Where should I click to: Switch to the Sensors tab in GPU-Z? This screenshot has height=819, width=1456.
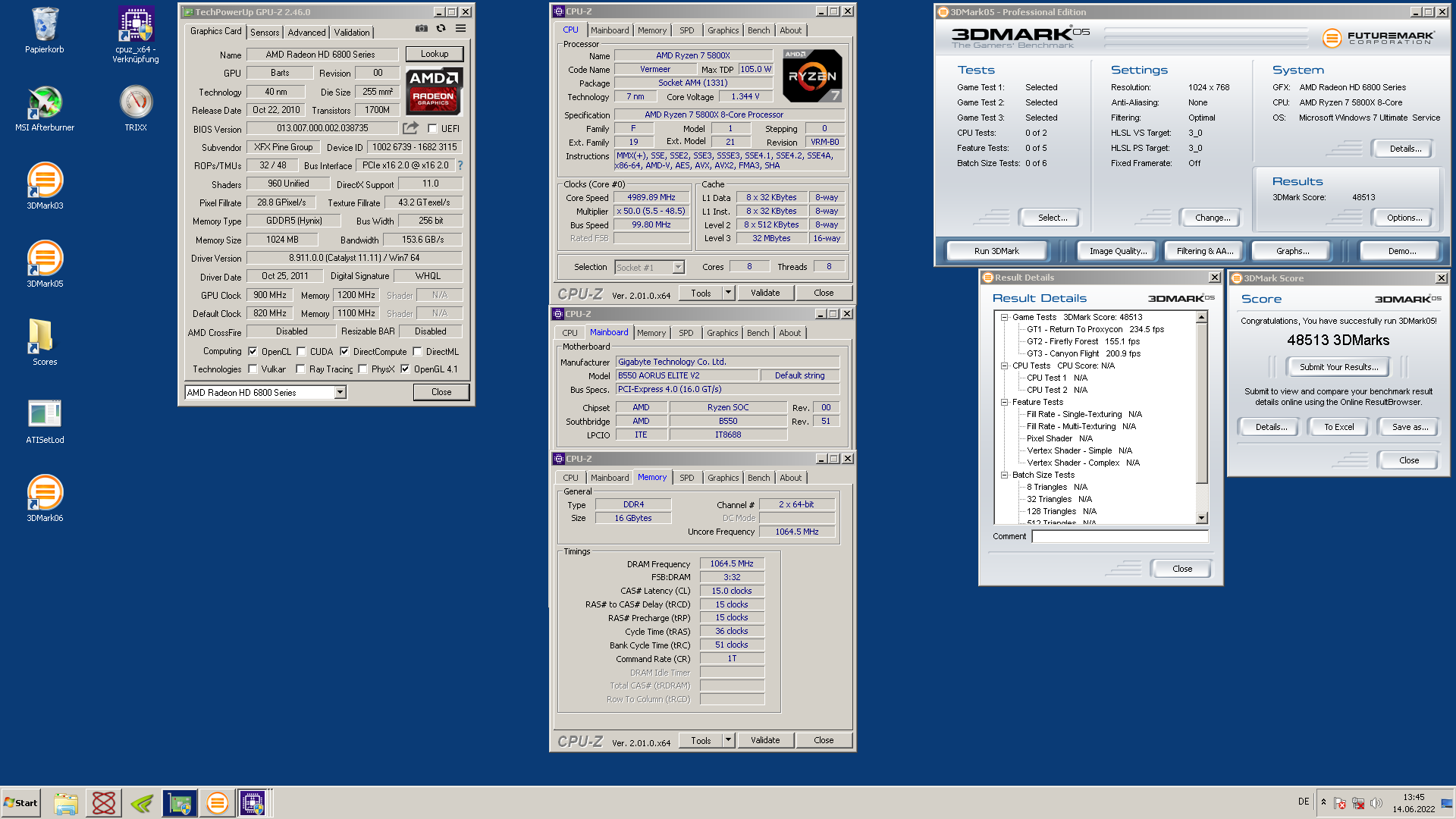pos(265,33)
